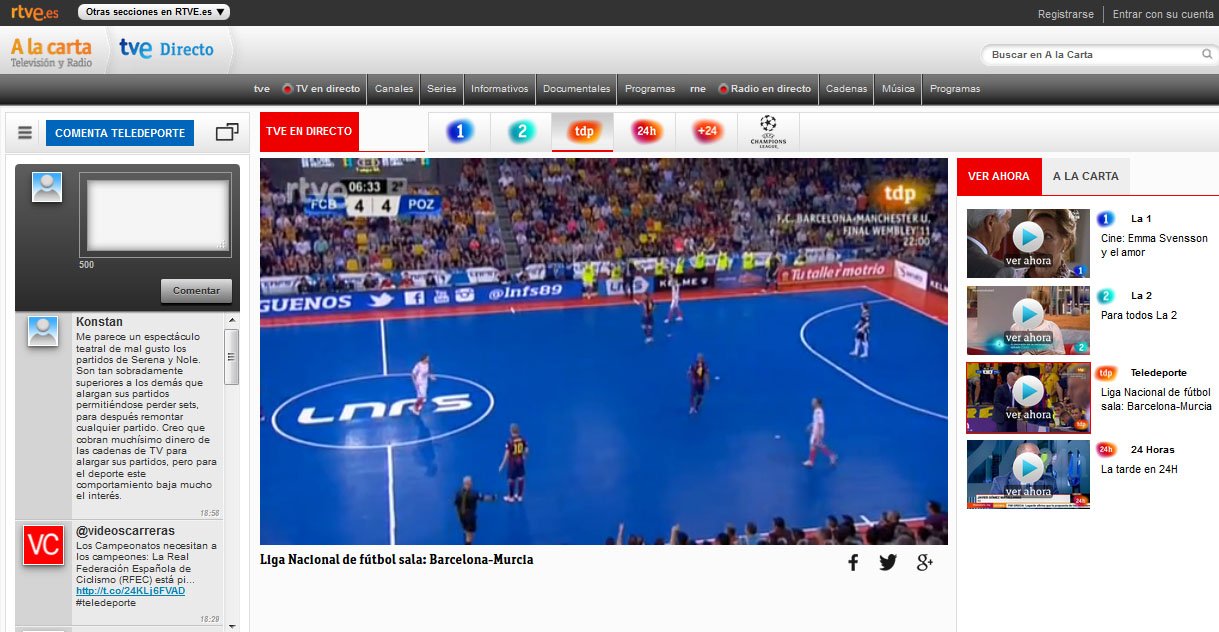This screenshot has height=632, width=1219.
Task: Click the live futsal video player
Action: click(x=603, y=351)
